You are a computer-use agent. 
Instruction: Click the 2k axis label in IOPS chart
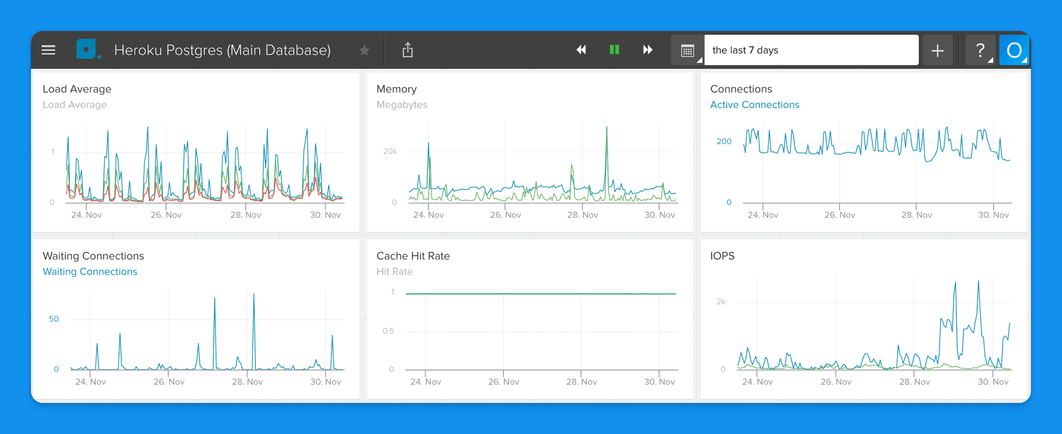721,302
